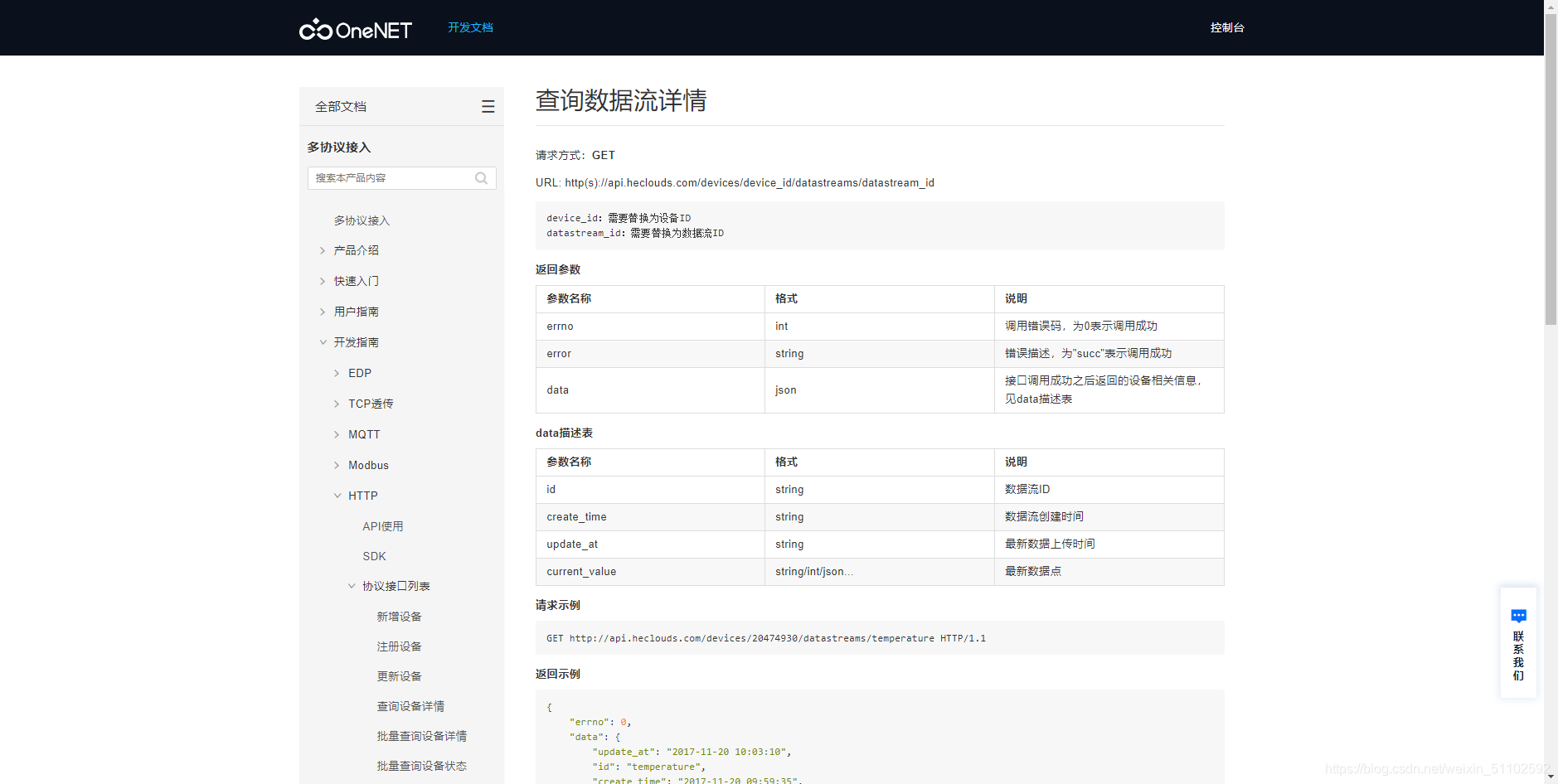Expand the EDP tree node

point(359,373)
